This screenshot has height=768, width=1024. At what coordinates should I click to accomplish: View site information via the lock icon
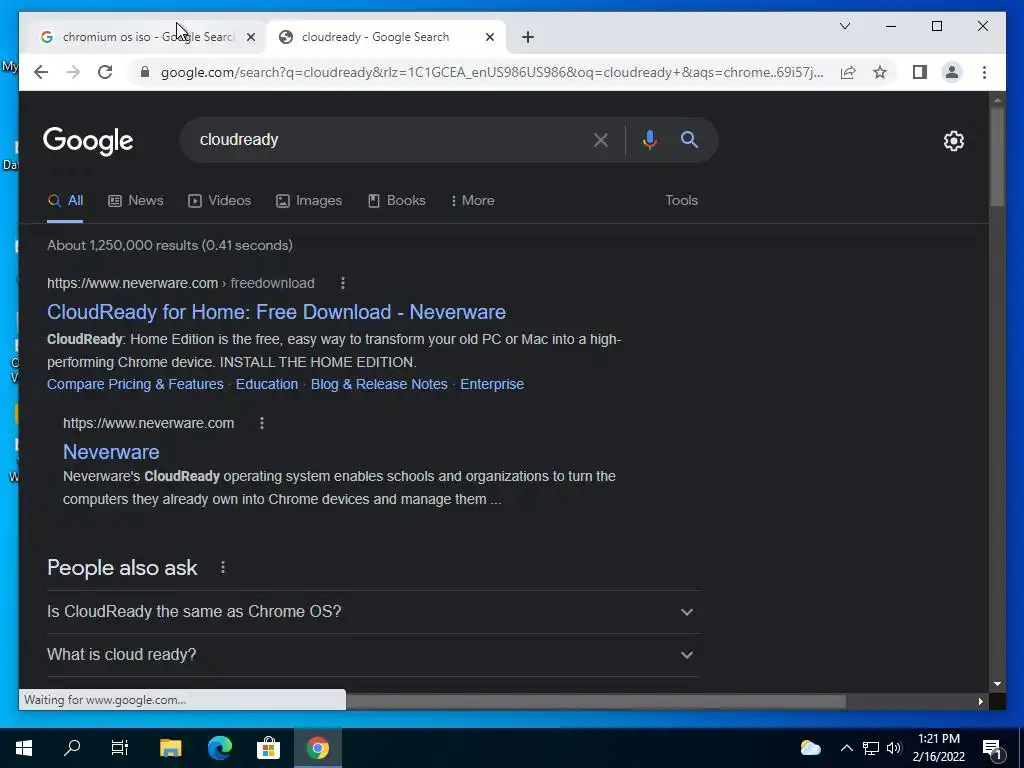[x=145, y=72]
